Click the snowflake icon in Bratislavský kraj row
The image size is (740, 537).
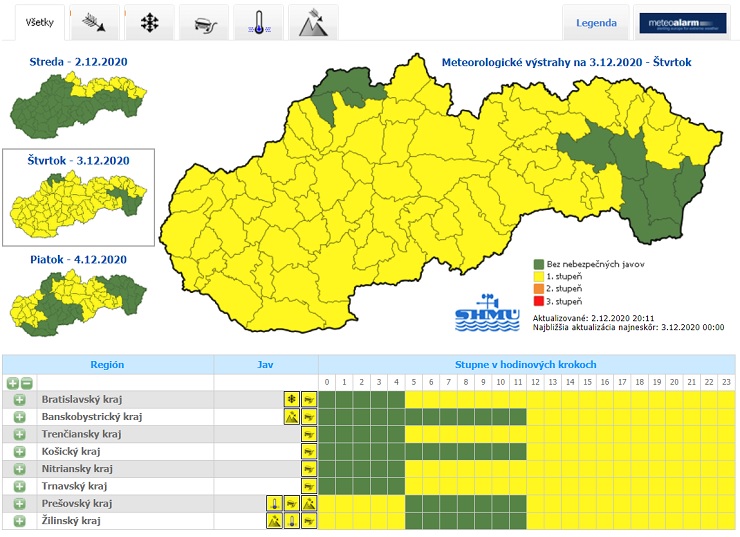(291, 400)
